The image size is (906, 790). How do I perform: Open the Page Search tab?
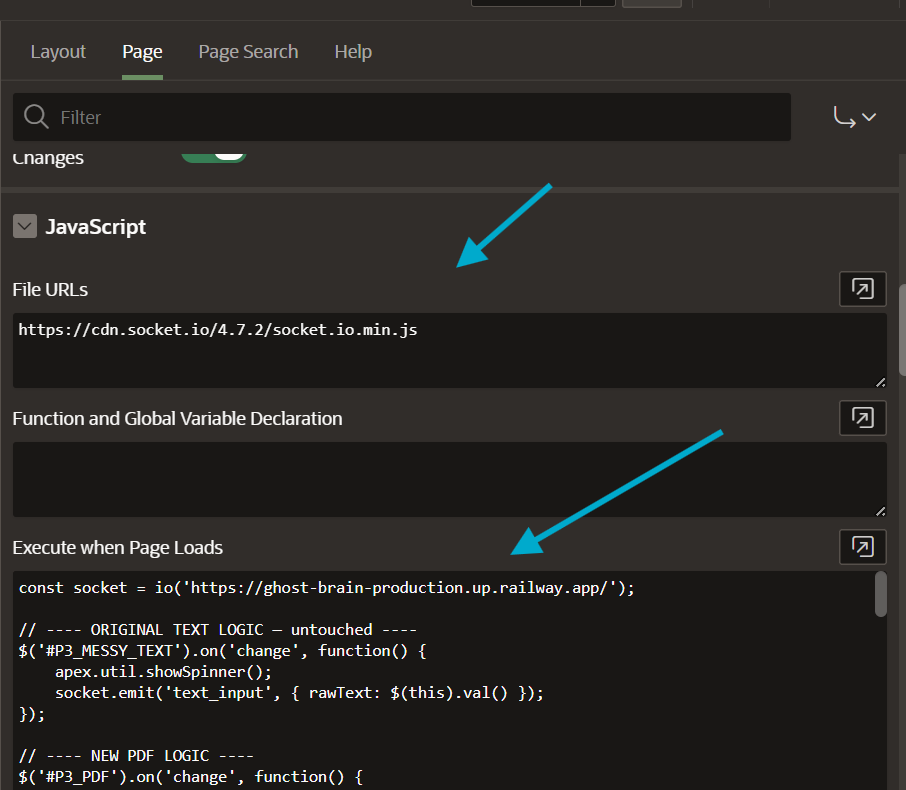(248, 51)
